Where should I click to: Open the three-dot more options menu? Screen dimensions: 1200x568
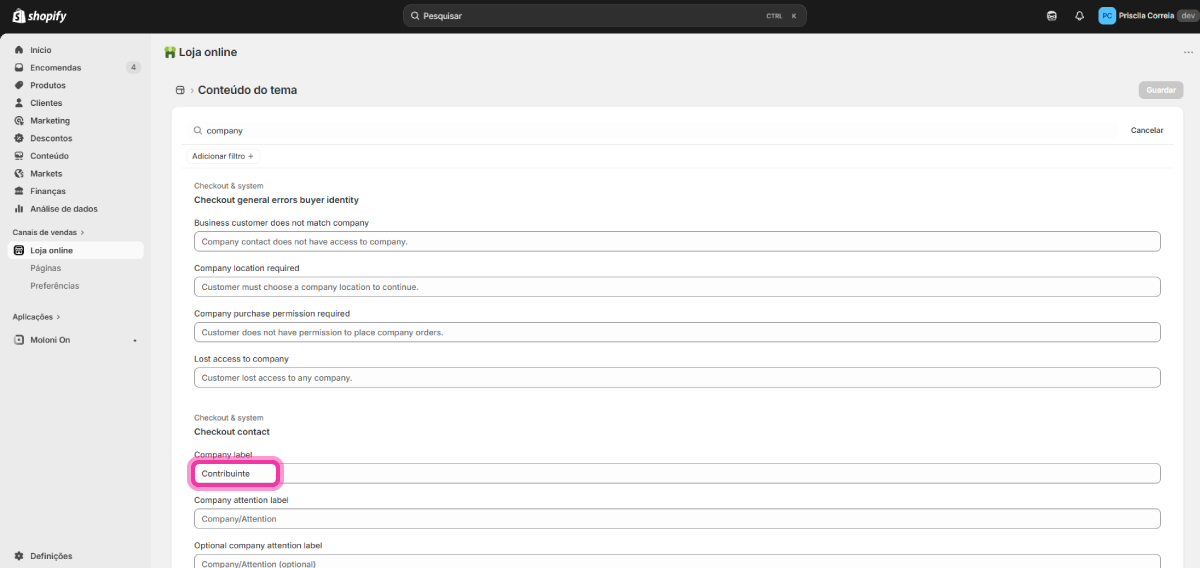point(1188,53)
